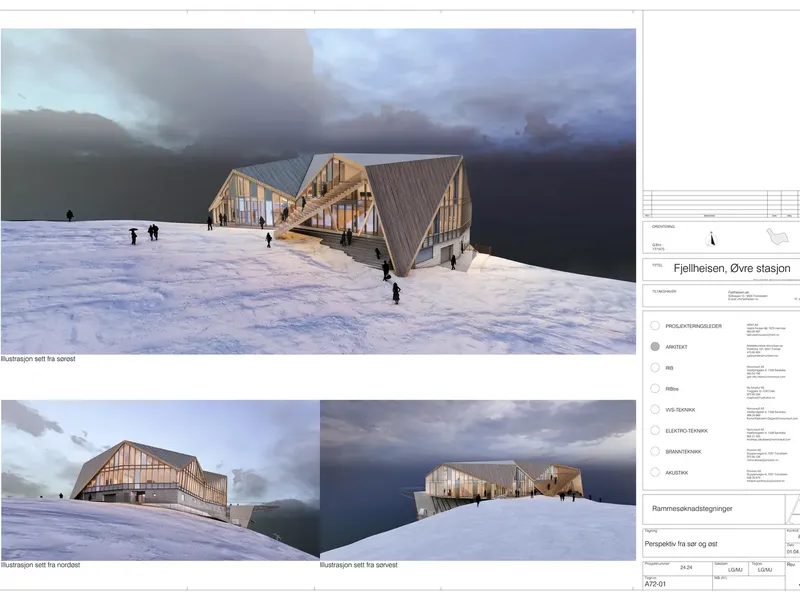Screen dimensions: 800x600
Task: Click the grey site outline map symbol
Action: point(777,237)
